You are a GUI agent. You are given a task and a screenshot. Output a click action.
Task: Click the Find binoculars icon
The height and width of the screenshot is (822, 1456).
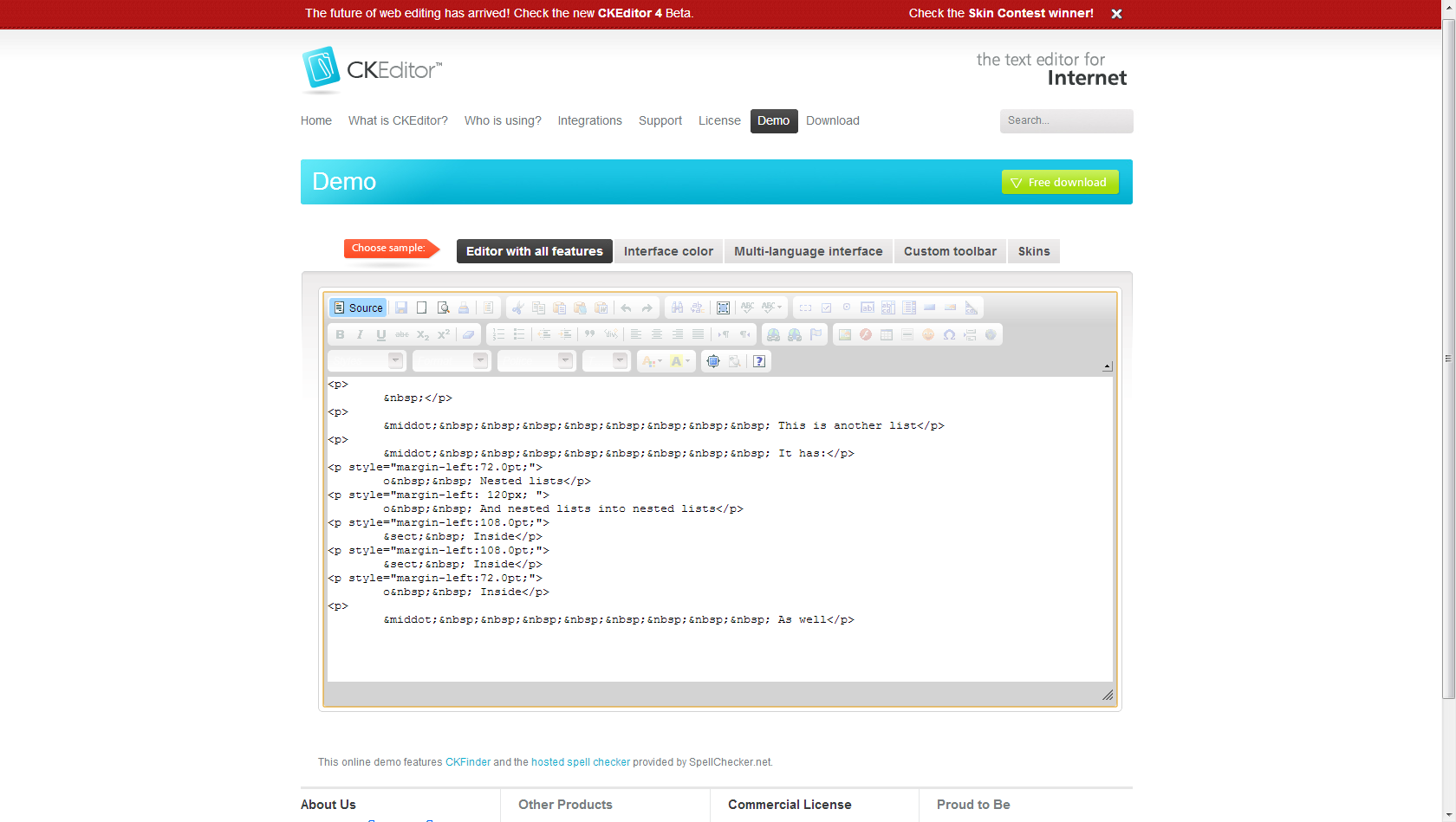[677, 307]
